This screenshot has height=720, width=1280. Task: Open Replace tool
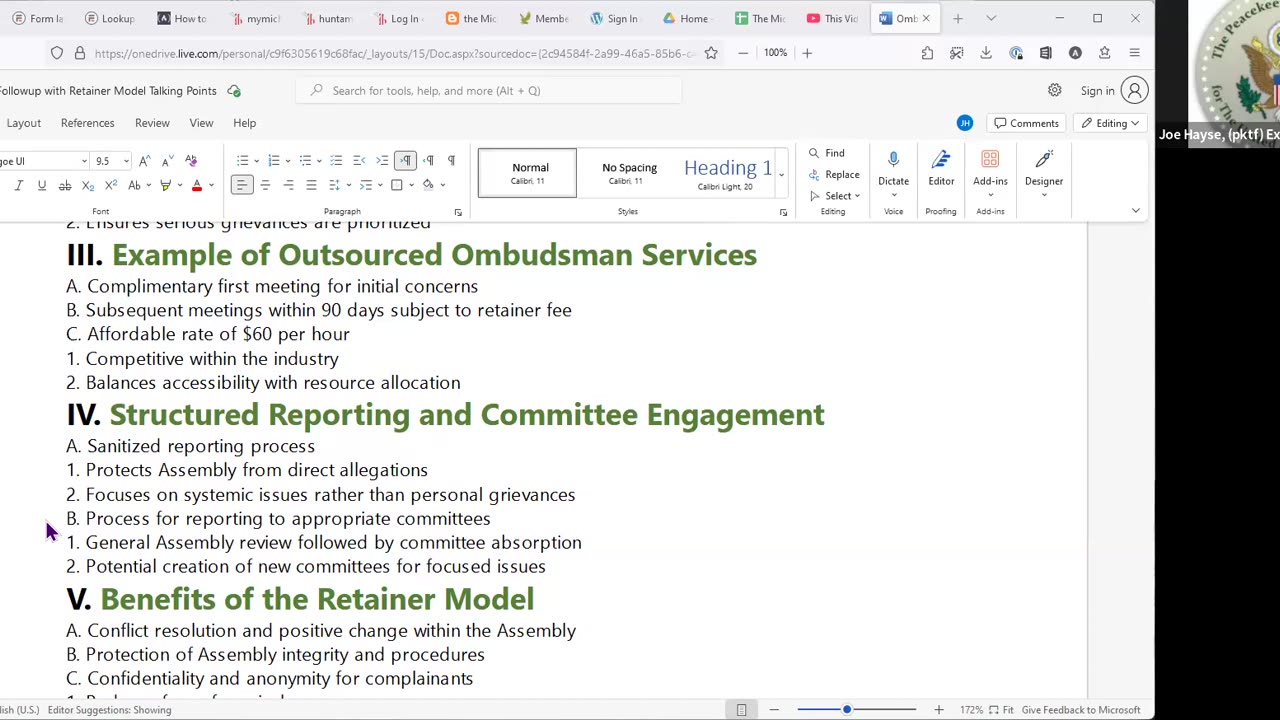tap(834, 175)
